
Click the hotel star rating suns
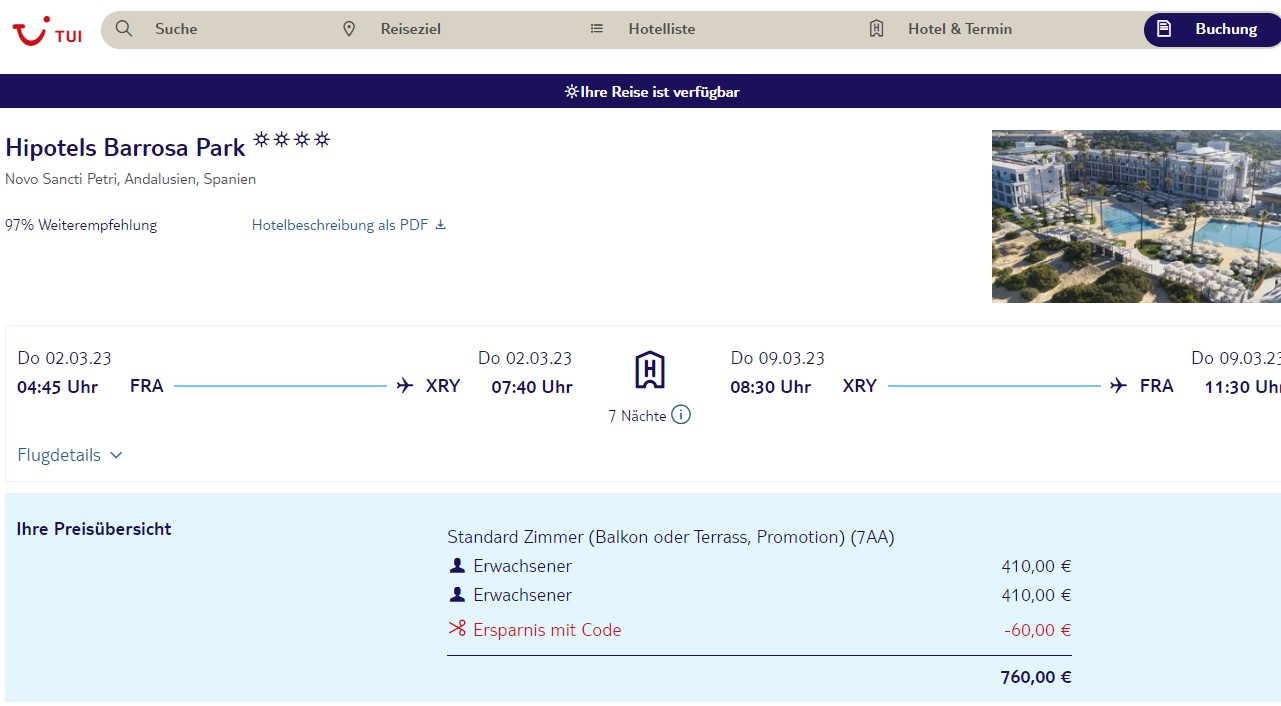(x=291, y=139)
